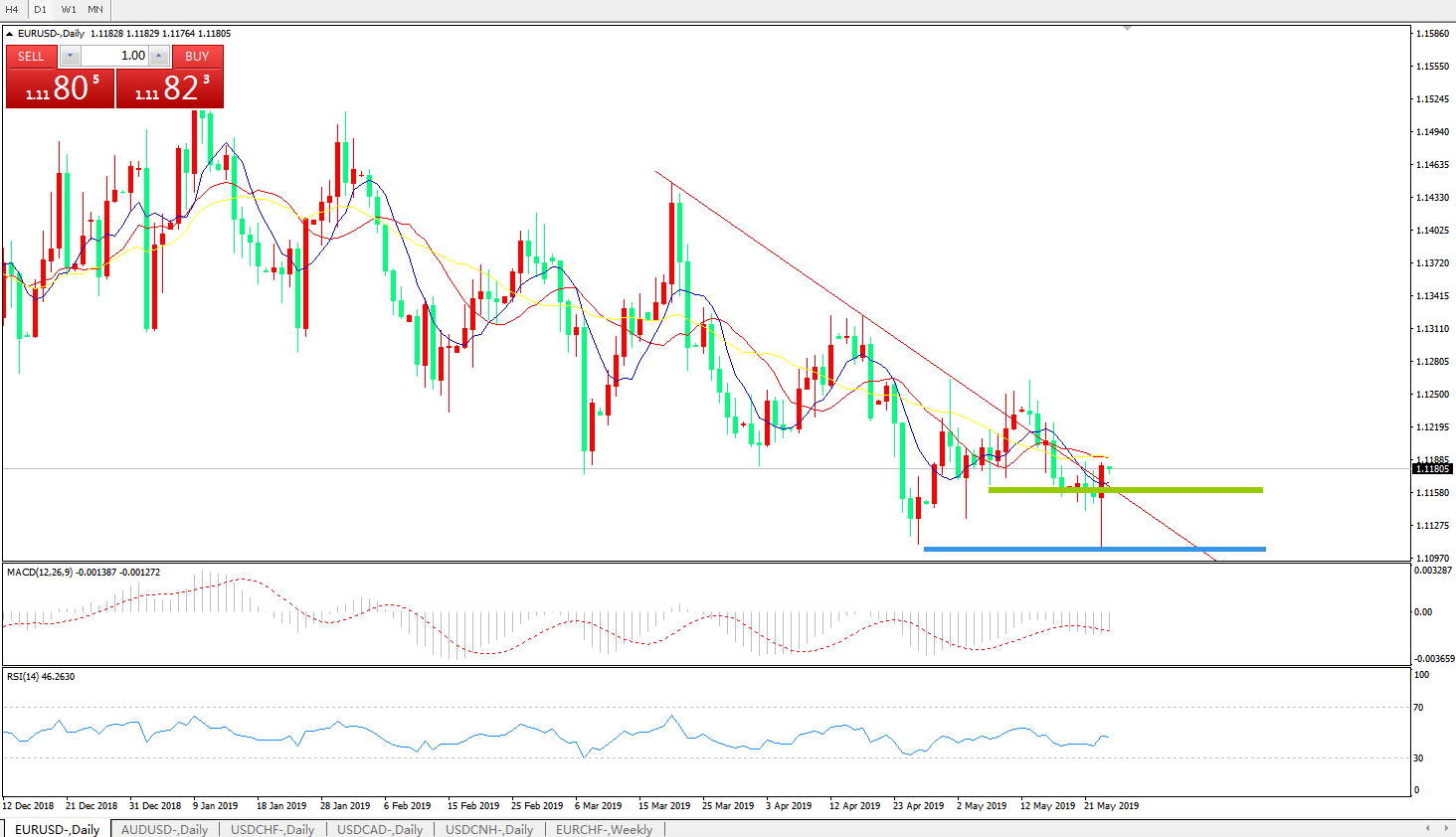Select the MN monthly timeframe

tap(95, 9)
